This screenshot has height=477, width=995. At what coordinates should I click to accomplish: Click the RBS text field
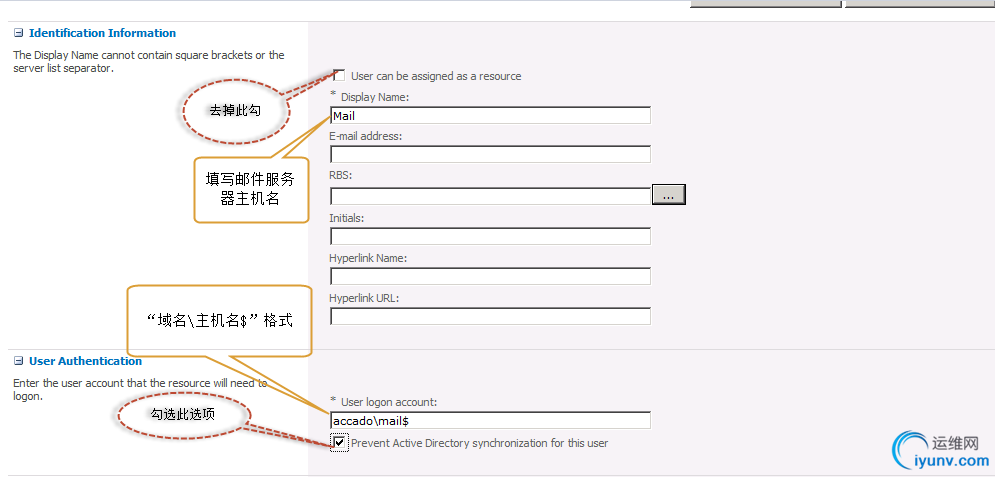pyautogui.click(x=491, y=196)
